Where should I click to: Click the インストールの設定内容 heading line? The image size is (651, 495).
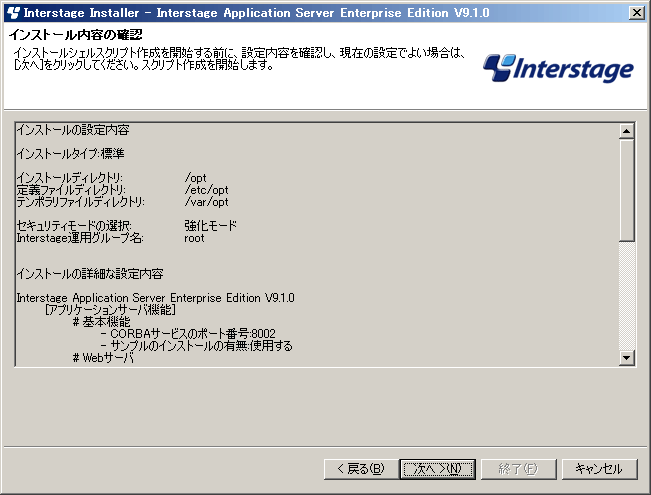[73, 130]
